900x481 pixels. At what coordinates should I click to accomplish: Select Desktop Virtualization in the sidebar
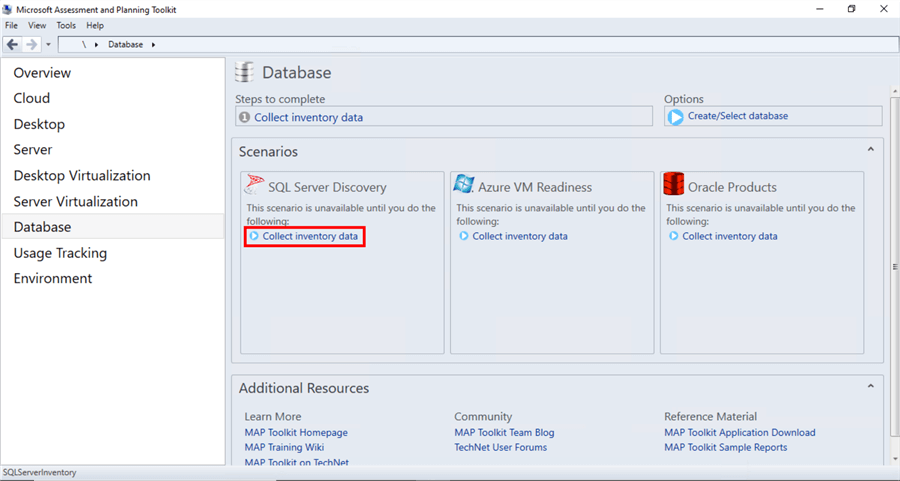coord(82,176)
